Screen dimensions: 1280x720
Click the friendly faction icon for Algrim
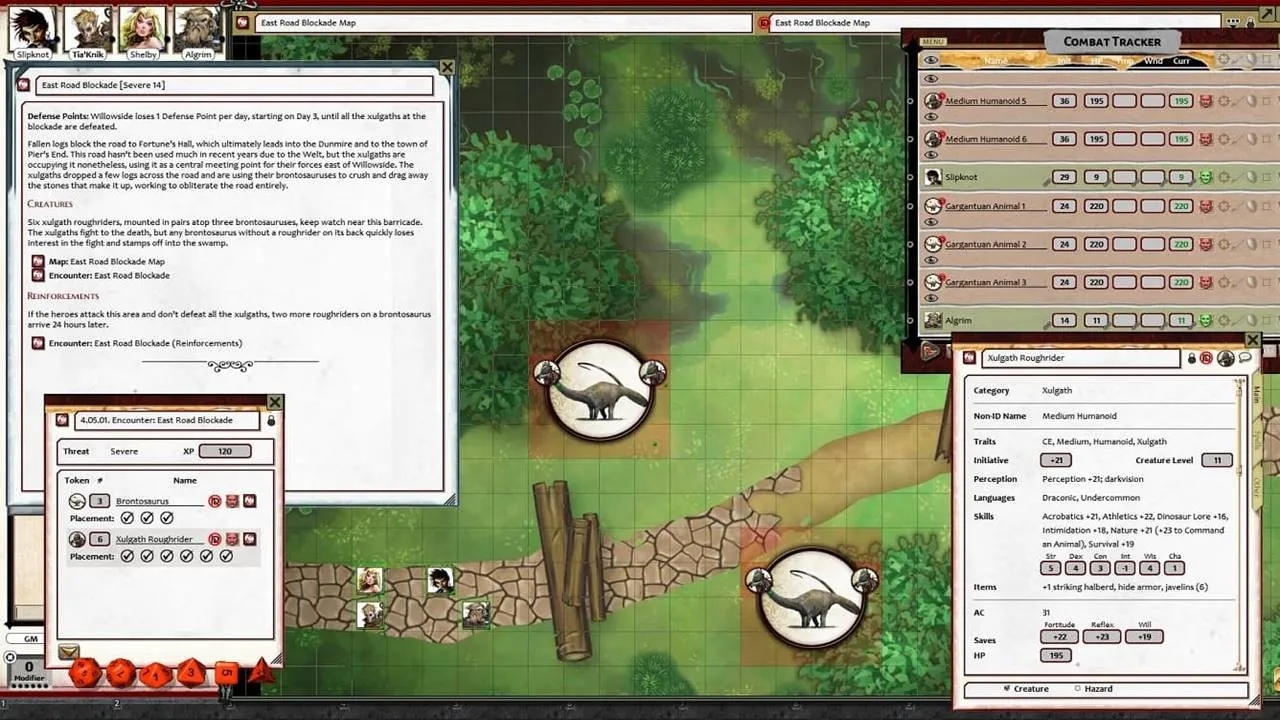point(1206,320)
